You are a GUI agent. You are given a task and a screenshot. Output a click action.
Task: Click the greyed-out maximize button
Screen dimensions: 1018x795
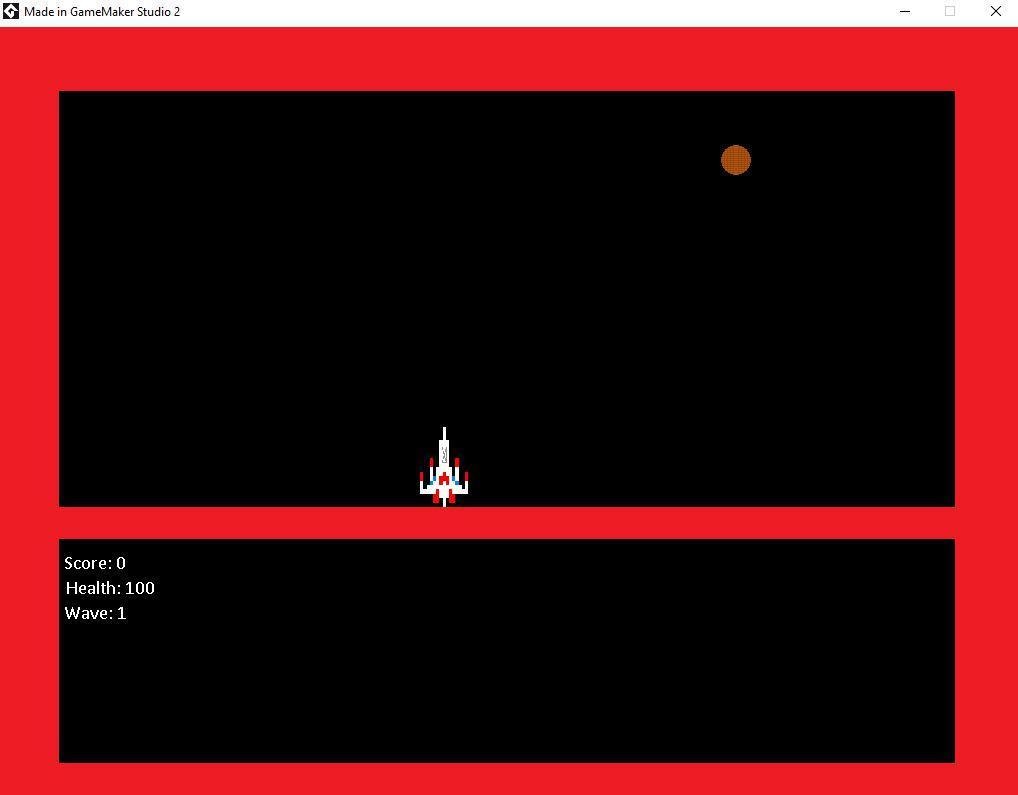(x=950, y=11)
